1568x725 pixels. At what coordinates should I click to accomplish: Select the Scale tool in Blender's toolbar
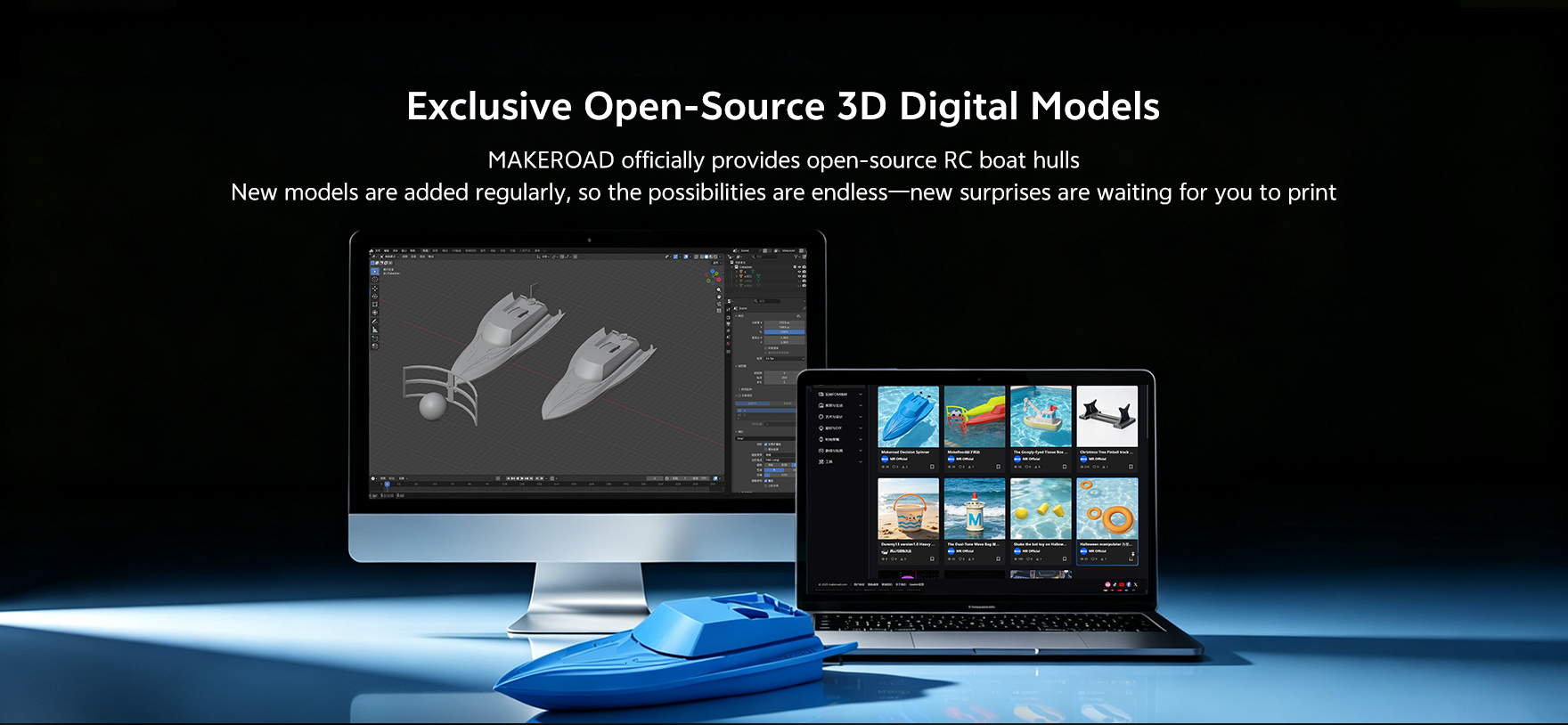(x=375, y=305)
